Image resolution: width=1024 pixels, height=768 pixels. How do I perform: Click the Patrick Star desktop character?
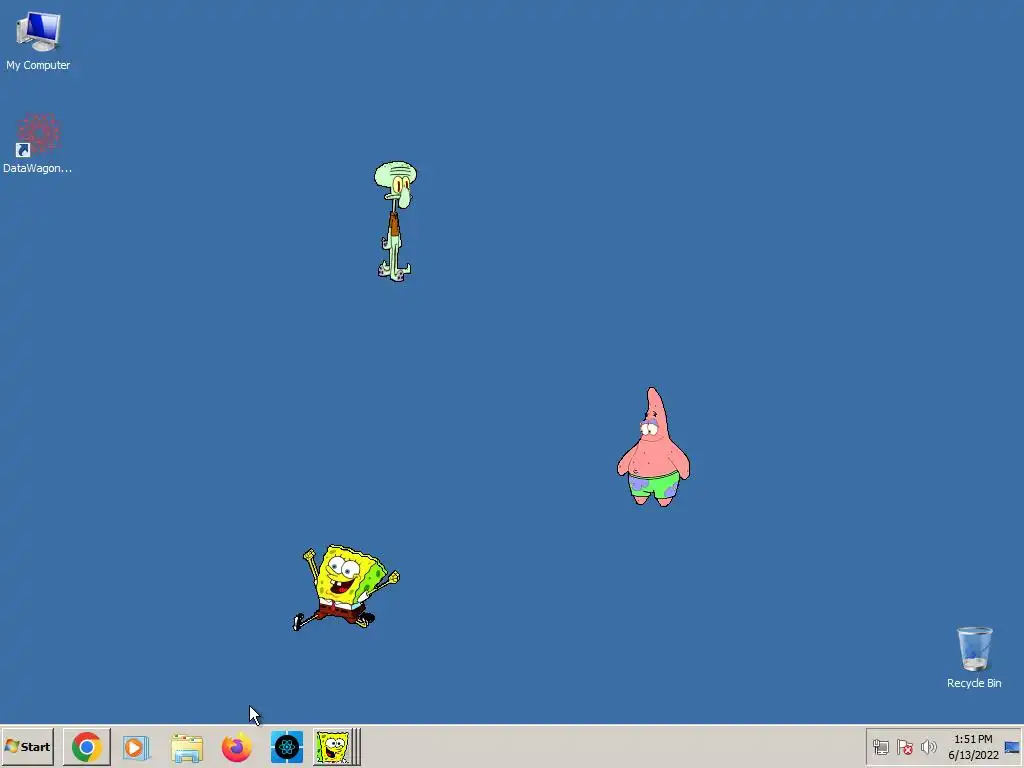coord(653,447)
